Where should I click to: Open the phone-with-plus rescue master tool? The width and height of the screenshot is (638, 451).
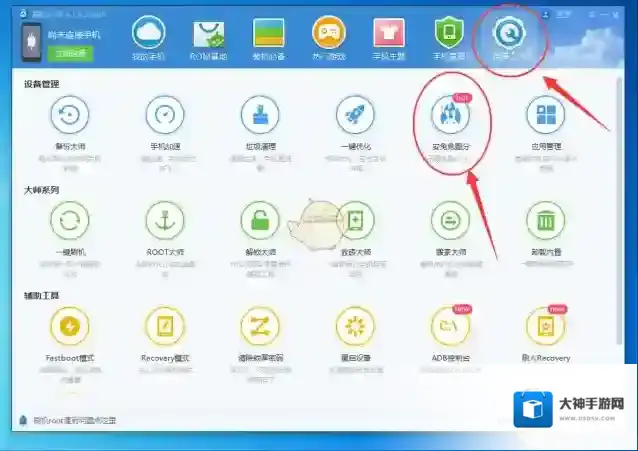pyautogui.click(x=355, y=221)
